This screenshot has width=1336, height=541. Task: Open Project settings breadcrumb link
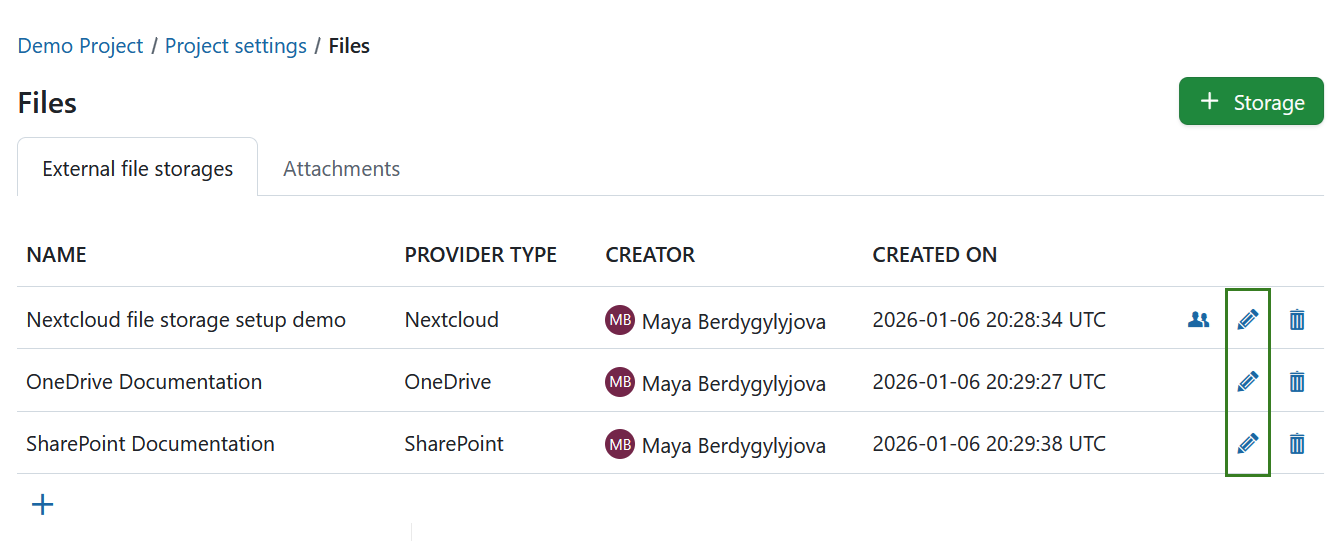point(235,46)
